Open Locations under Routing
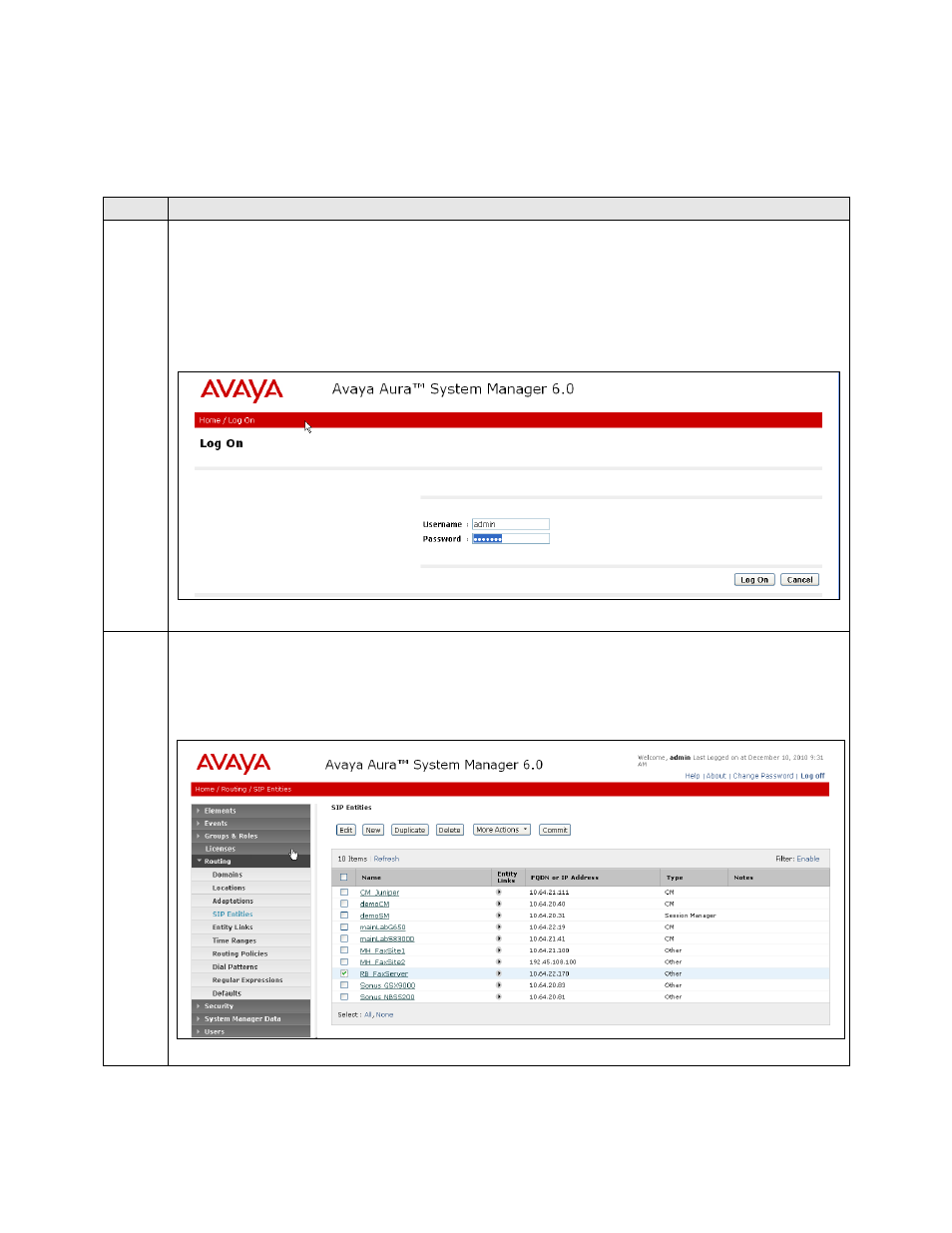Viewport: 952px width, 1233px height. coord(229,888)
